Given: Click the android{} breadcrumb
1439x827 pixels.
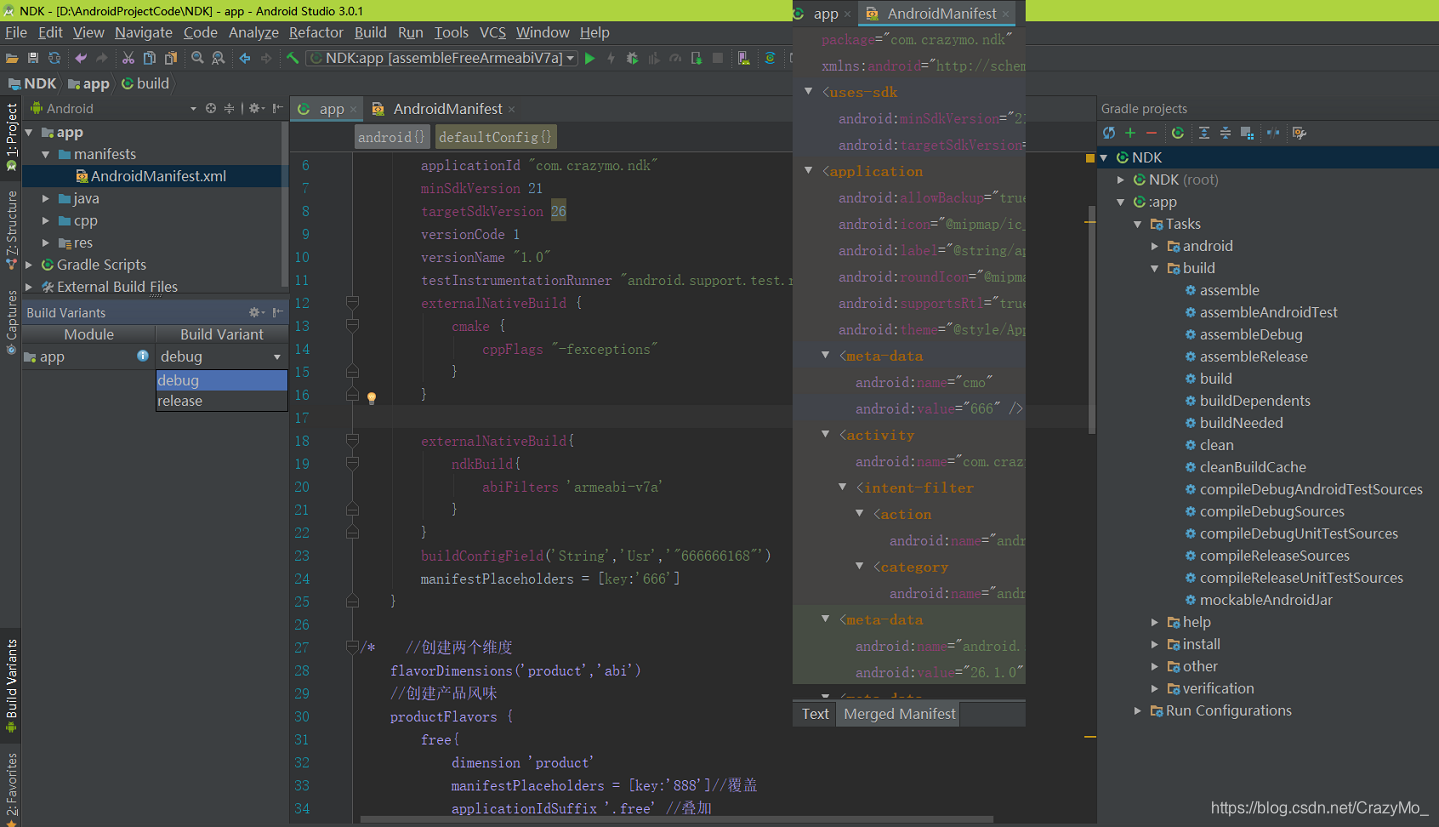Looking at the screenshot, I should [392, 137].
